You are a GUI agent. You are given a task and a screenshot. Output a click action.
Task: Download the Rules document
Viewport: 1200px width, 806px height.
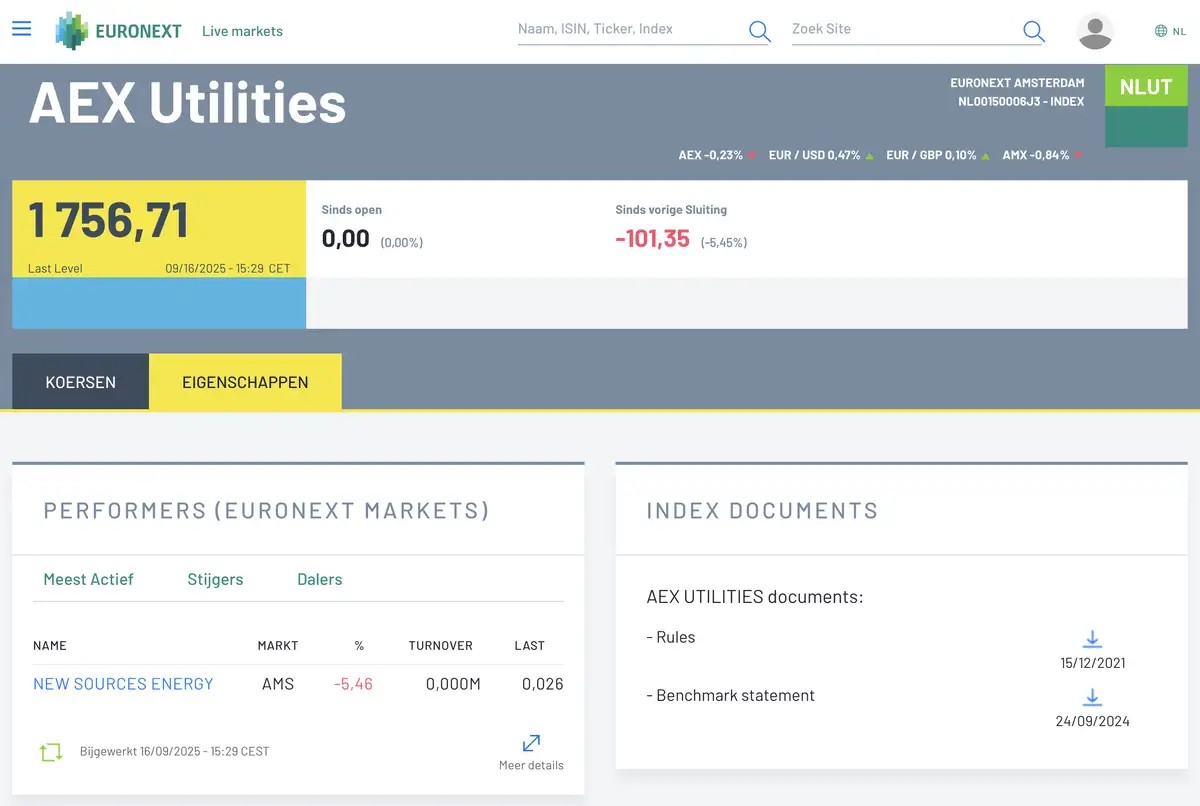(x=1093, y=638)
